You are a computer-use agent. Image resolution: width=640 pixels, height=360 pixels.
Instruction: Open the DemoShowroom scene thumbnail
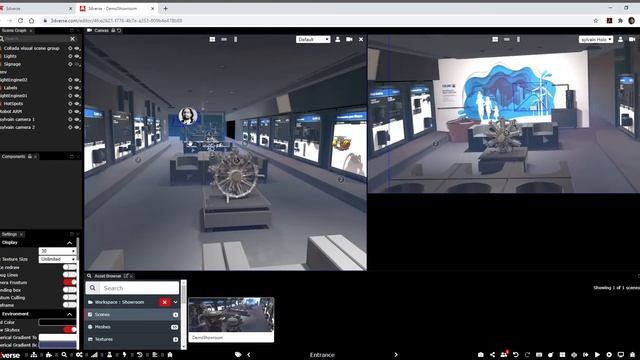(231, 319)
